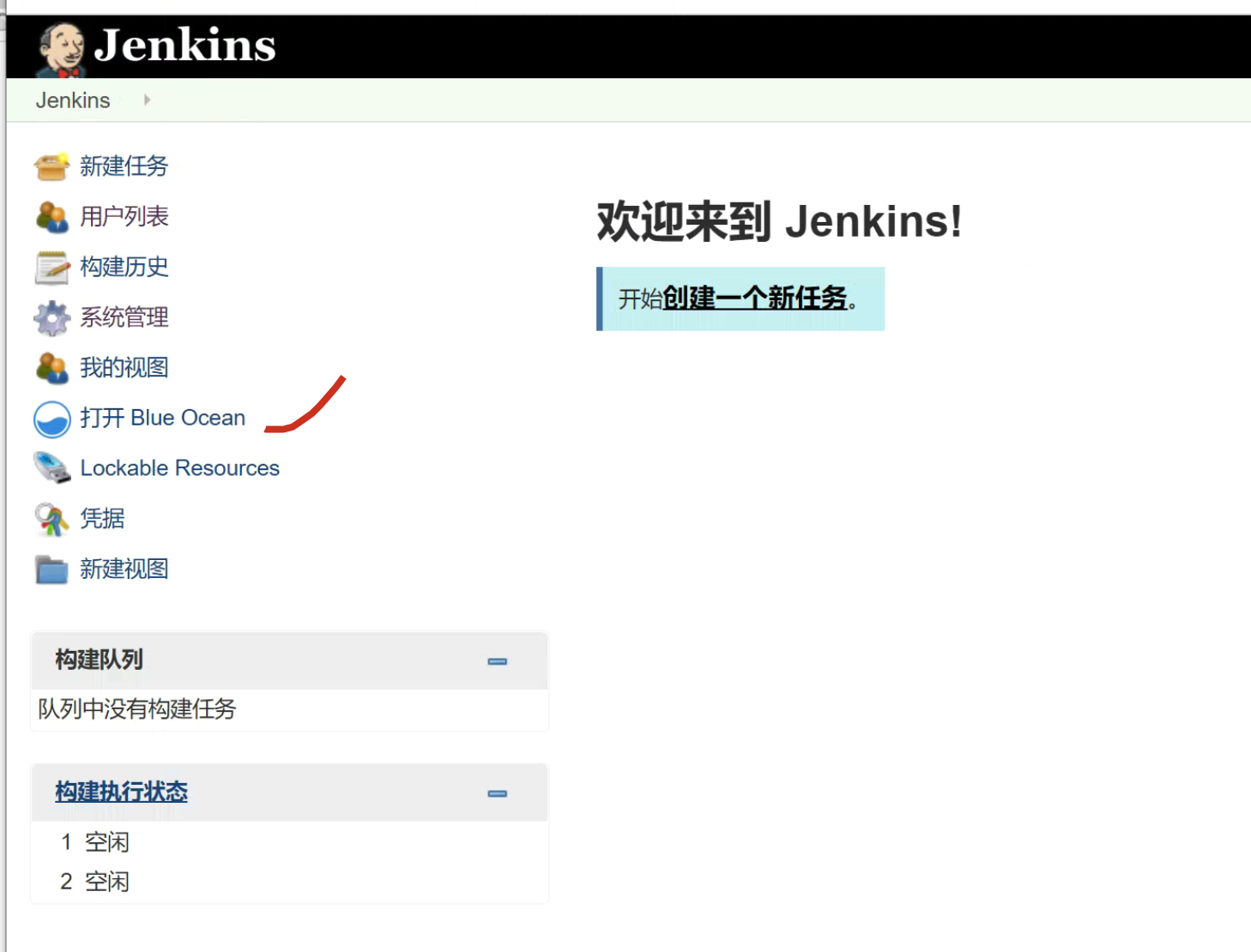Click the Lockable Resources USB icon

click(x=51, y=468)
